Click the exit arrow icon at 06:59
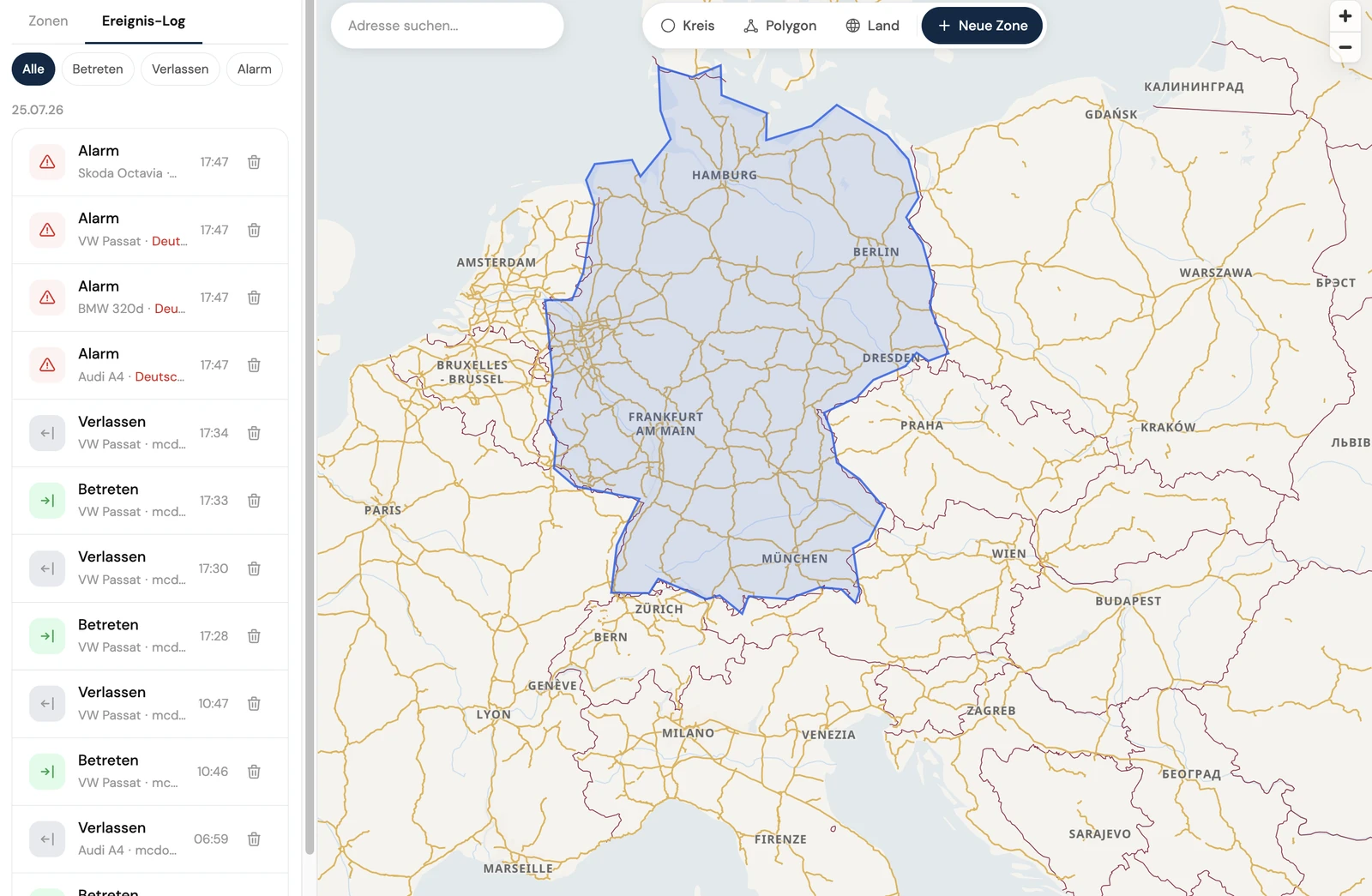The height and width of the screenshot is (896, 1372). (47, 839)
